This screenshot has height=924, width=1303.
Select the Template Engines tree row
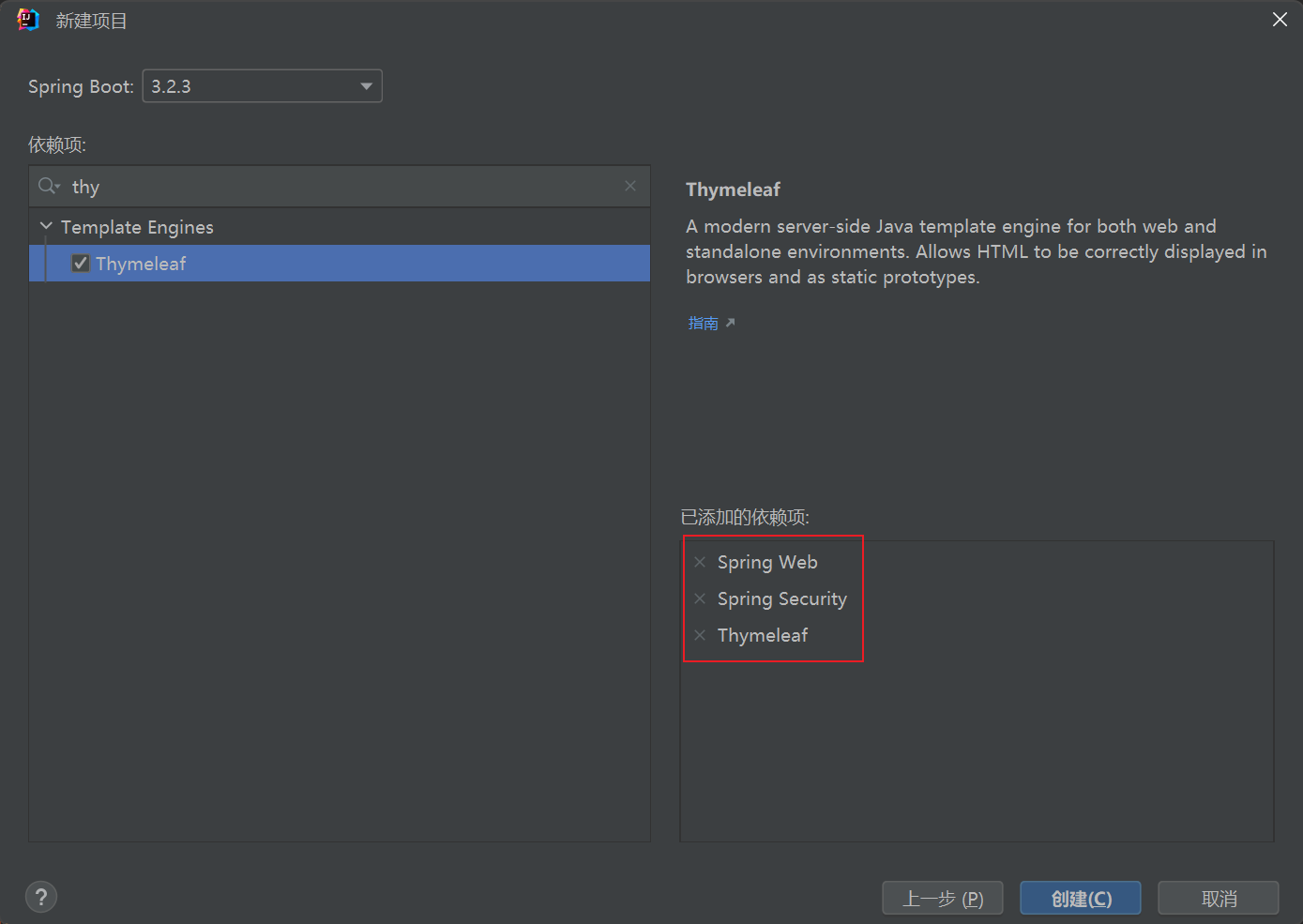pos(340,227)
